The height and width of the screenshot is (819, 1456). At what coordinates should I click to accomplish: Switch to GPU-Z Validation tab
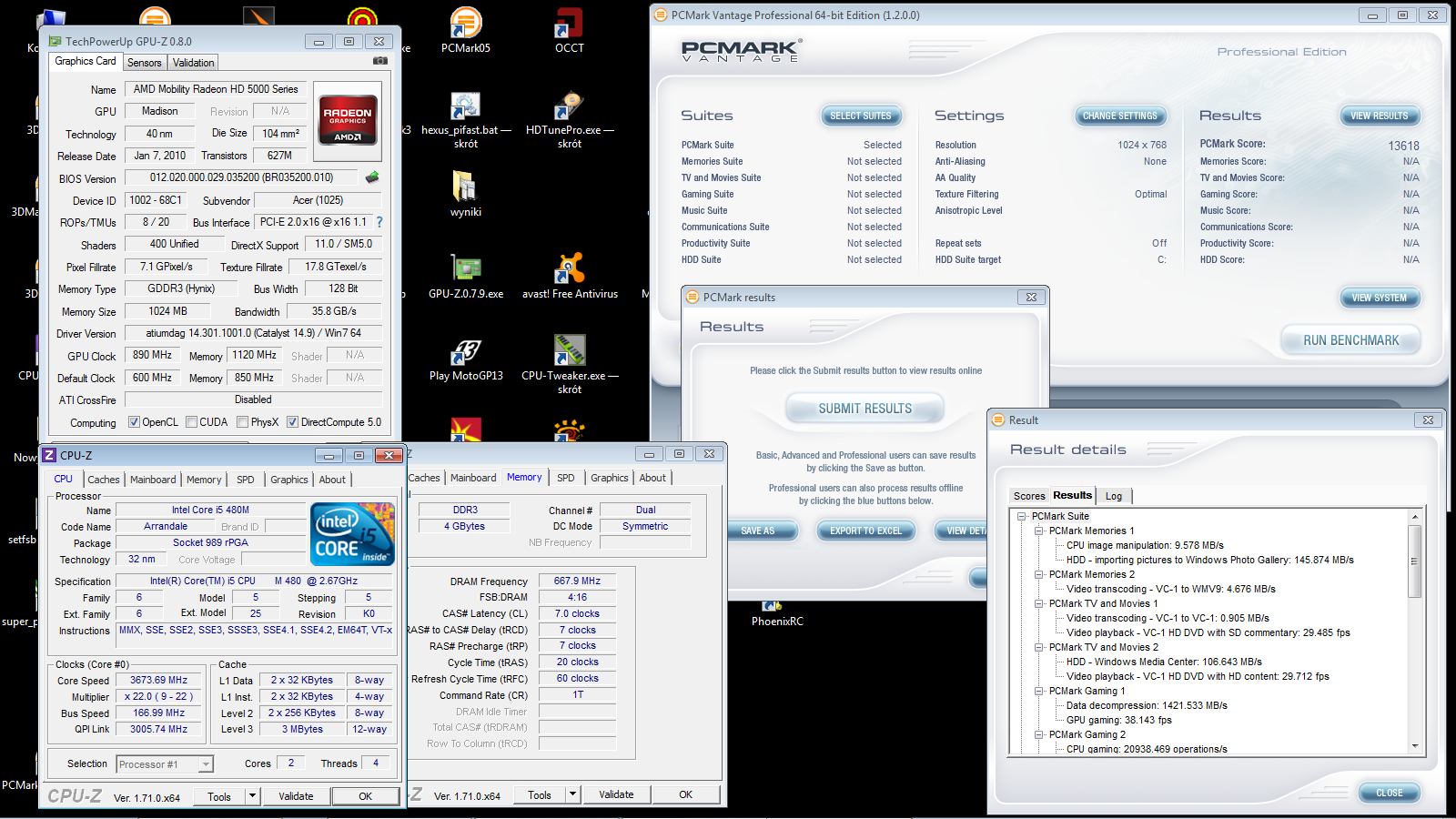(x=194, y=63)
